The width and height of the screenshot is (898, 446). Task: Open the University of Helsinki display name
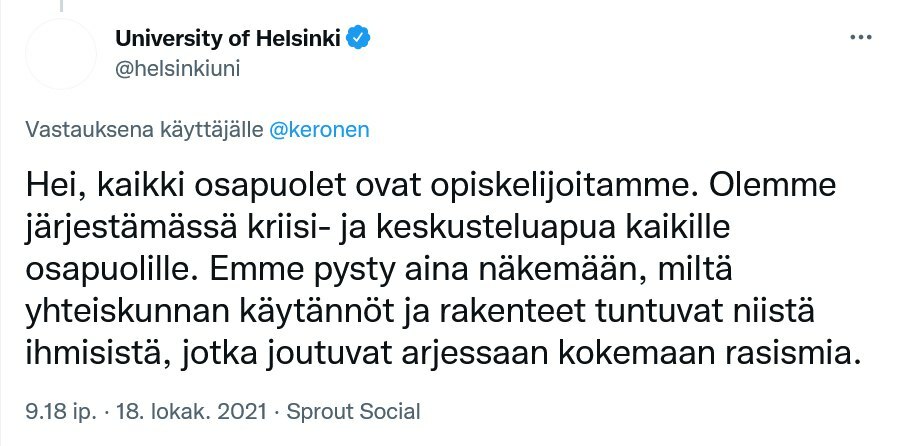228,39
